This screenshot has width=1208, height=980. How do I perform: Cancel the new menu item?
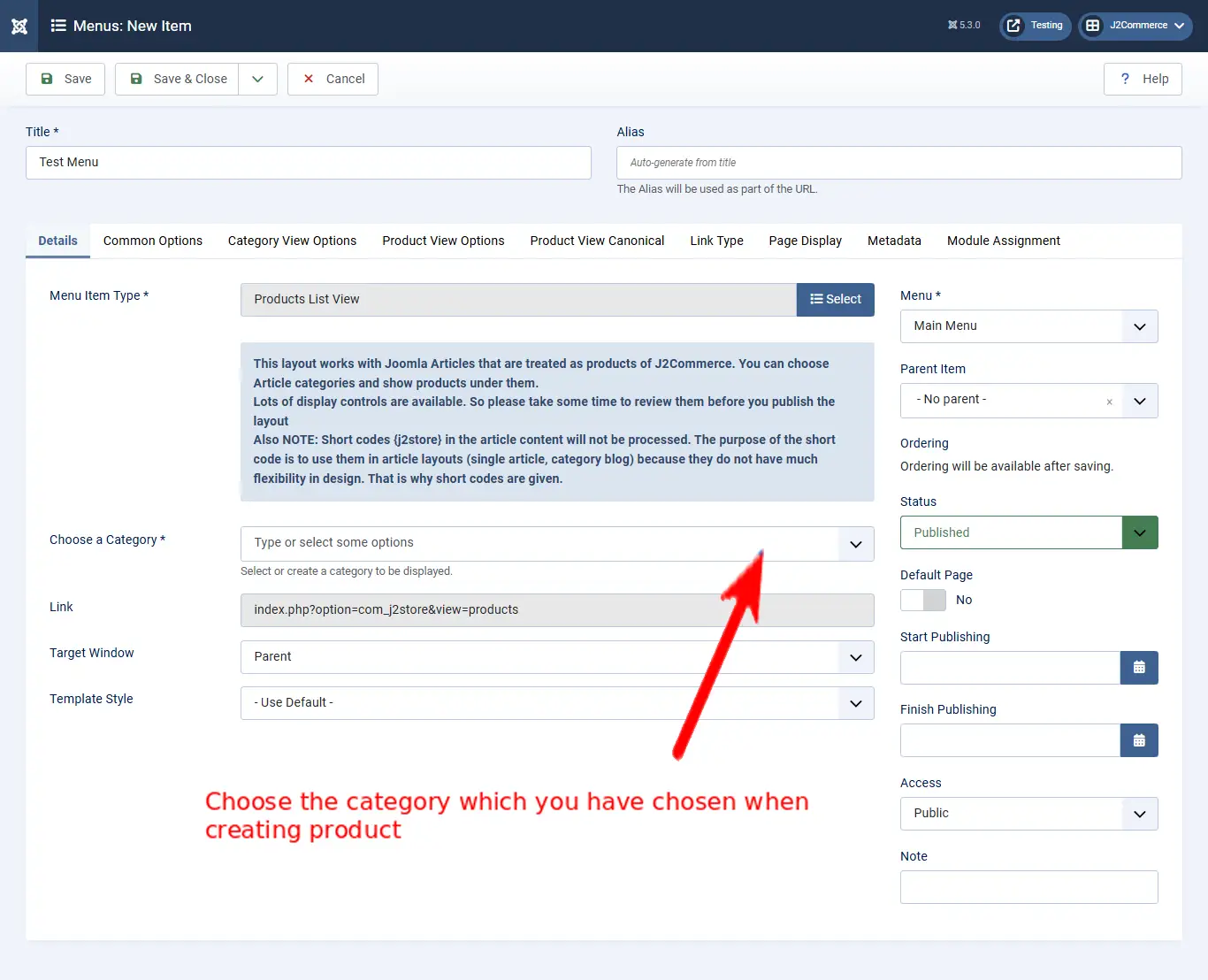click(x=333, y=79)
